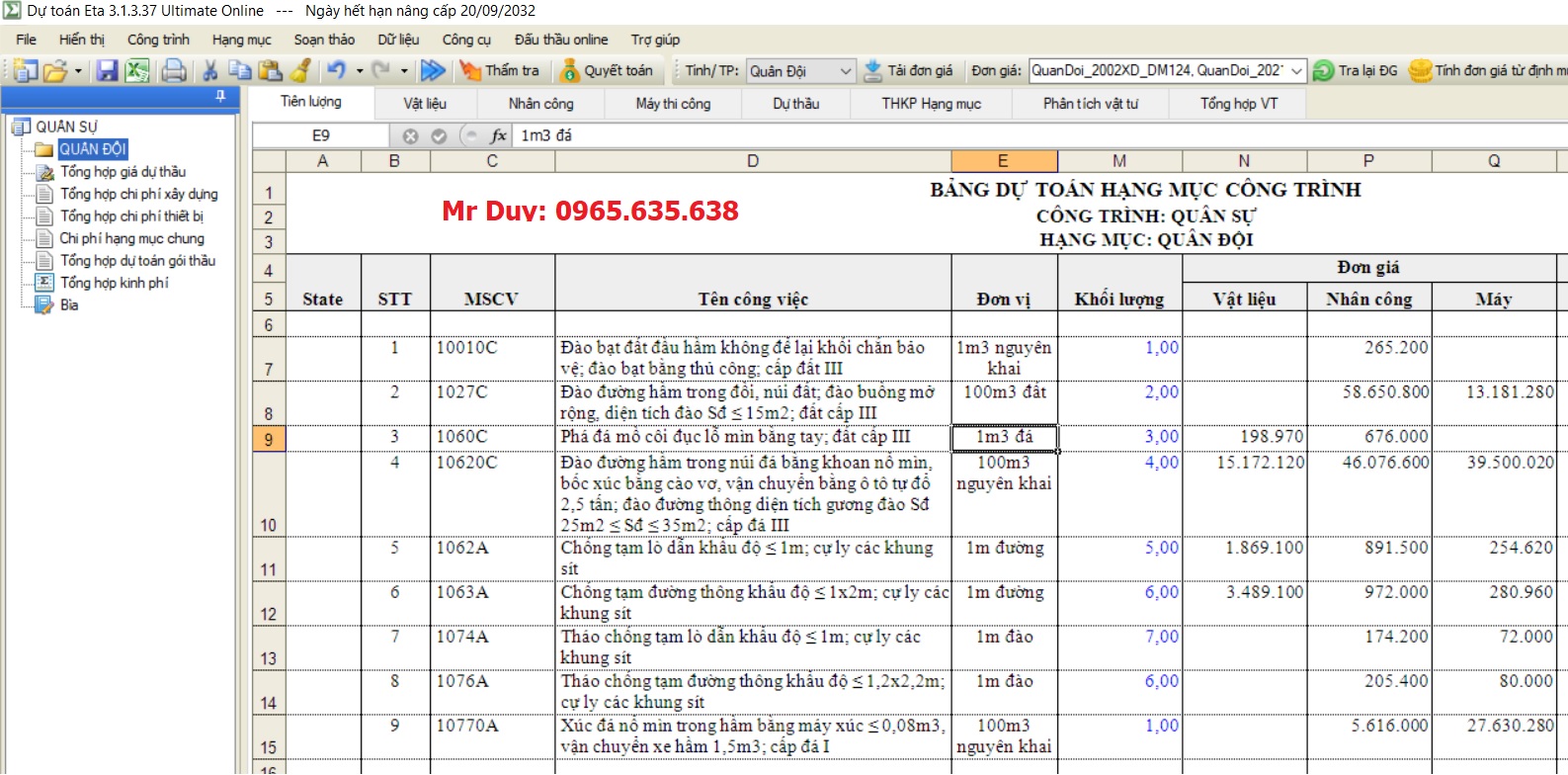Click the Thẩm tra button
The image size is (1568, 775).
click(500, 71)
